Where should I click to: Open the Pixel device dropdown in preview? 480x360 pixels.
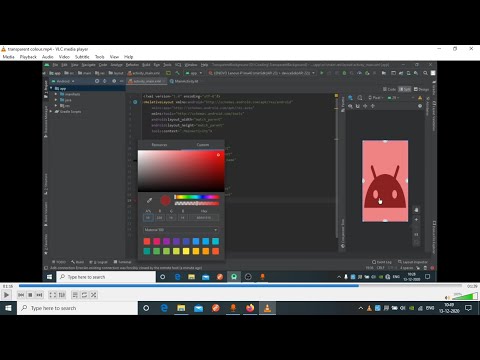click(376, 98)
